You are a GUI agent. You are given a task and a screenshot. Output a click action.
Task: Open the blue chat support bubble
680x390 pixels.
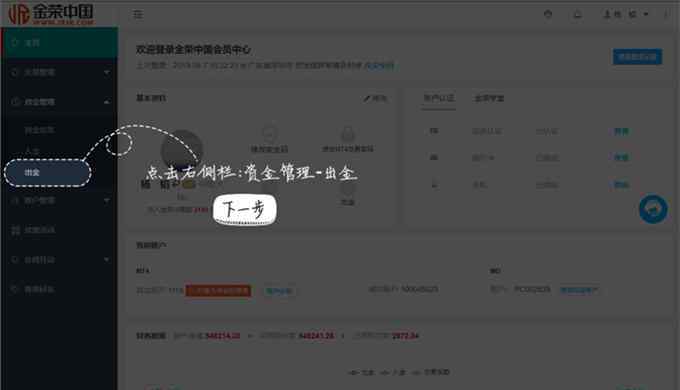coord(653,209)
